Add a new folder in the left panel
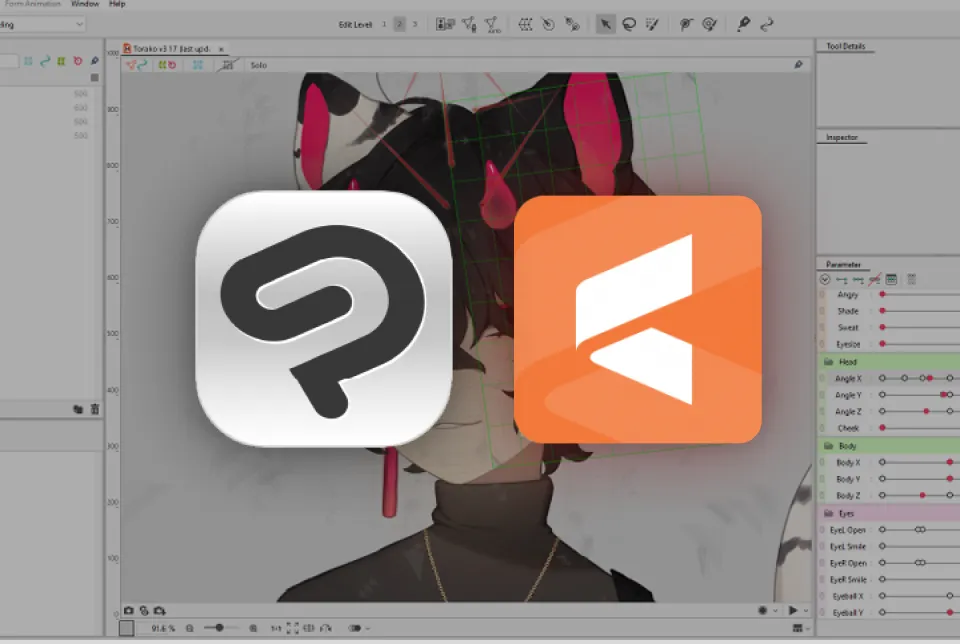Viewport: 960px width, 644px height. click(x=78, y=409)
